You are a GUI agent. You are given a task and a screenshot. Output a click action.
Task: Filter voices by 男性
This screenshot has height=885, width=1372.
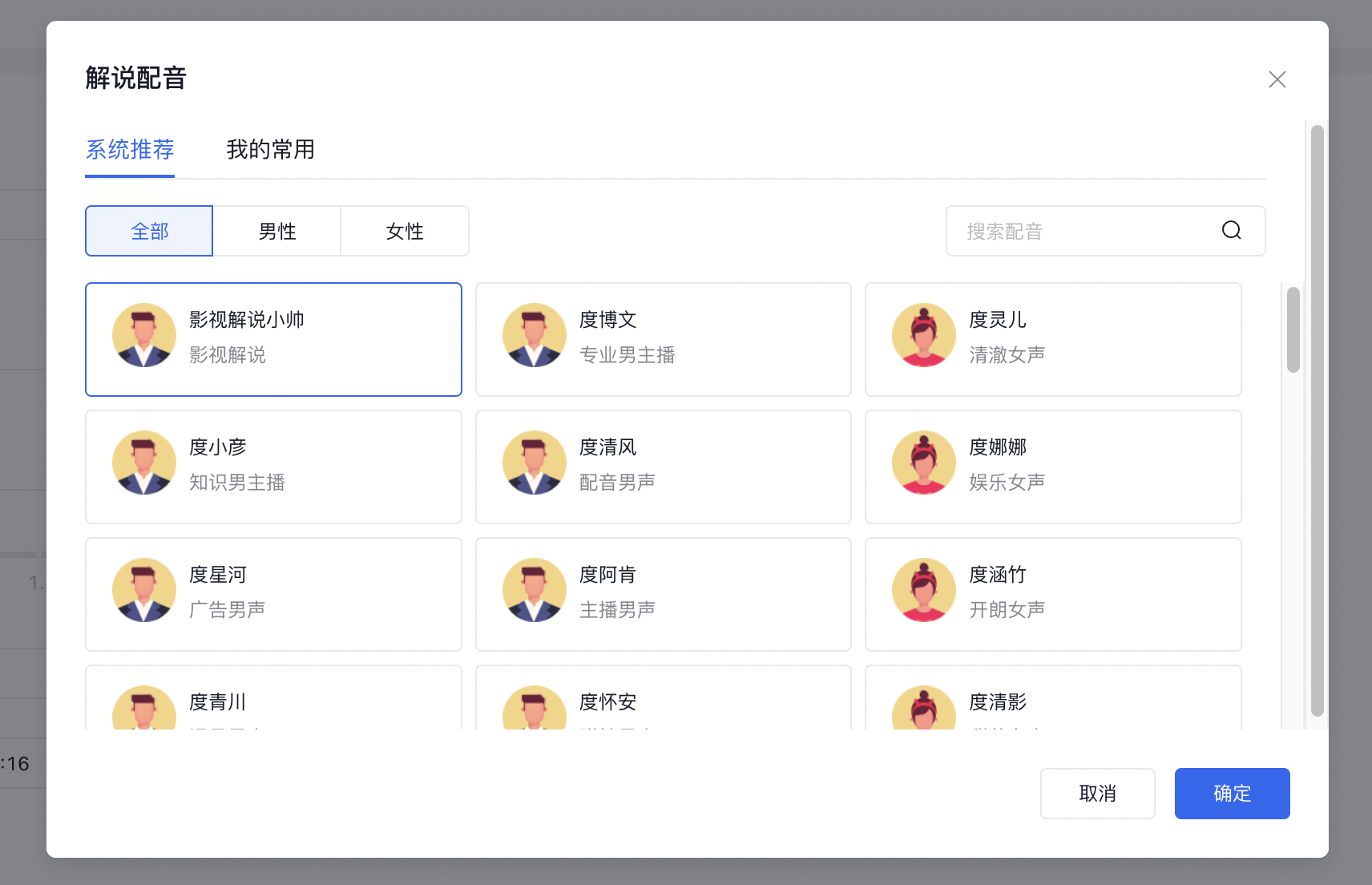coord(276,232)
